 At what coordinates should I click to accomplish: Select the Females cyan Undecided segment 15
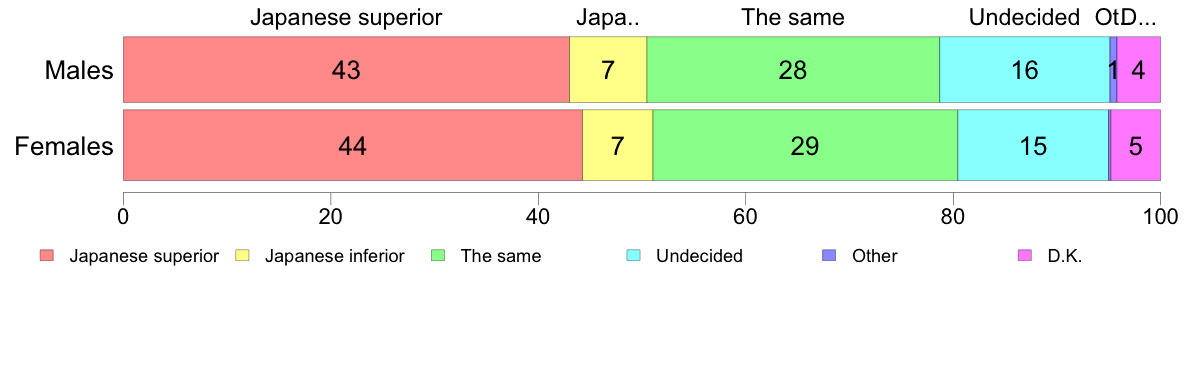pos(1033,145)
